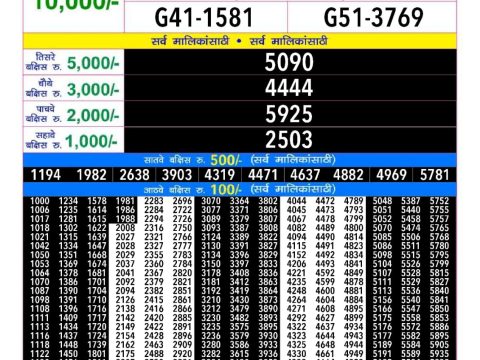This screenshot has height=360, width=480.
Task: Click number 3615 in the 100 prize table
Action: pyautogui.click(x=240, y=354)
